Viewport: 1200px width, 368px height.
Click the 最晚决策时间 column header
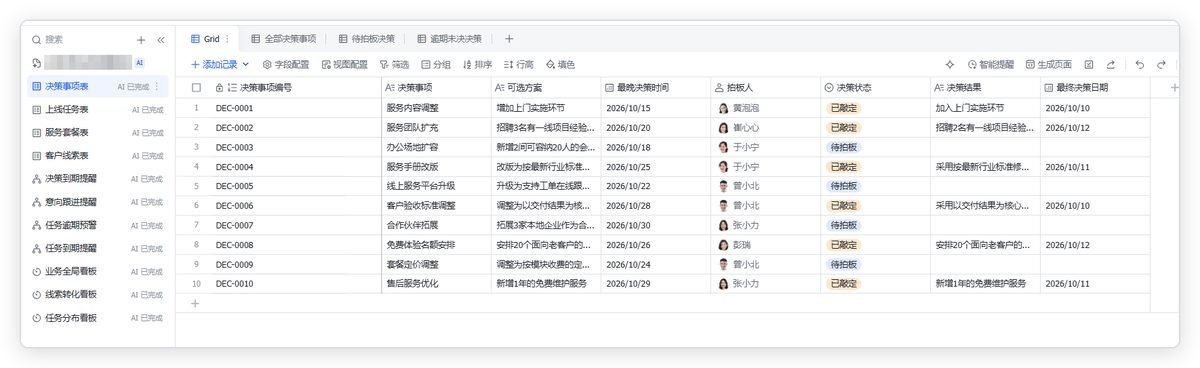pos(655,88)
